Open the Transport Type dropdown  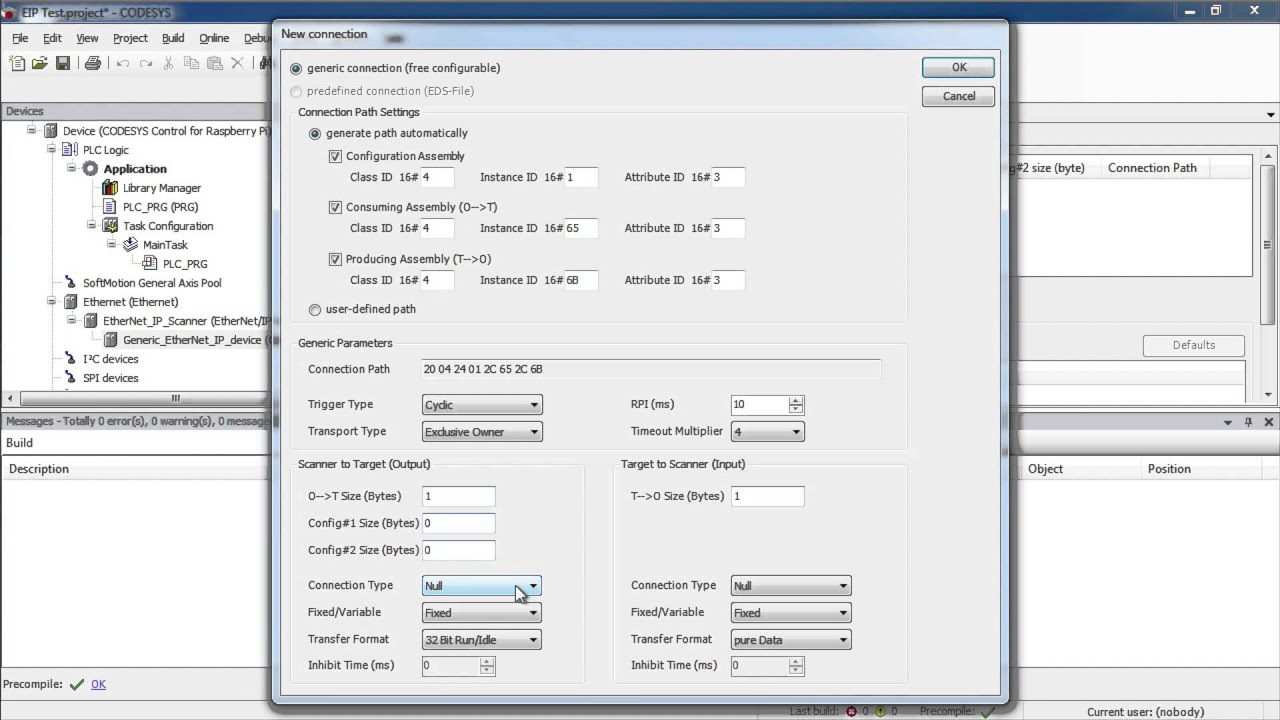pos(535,431)
